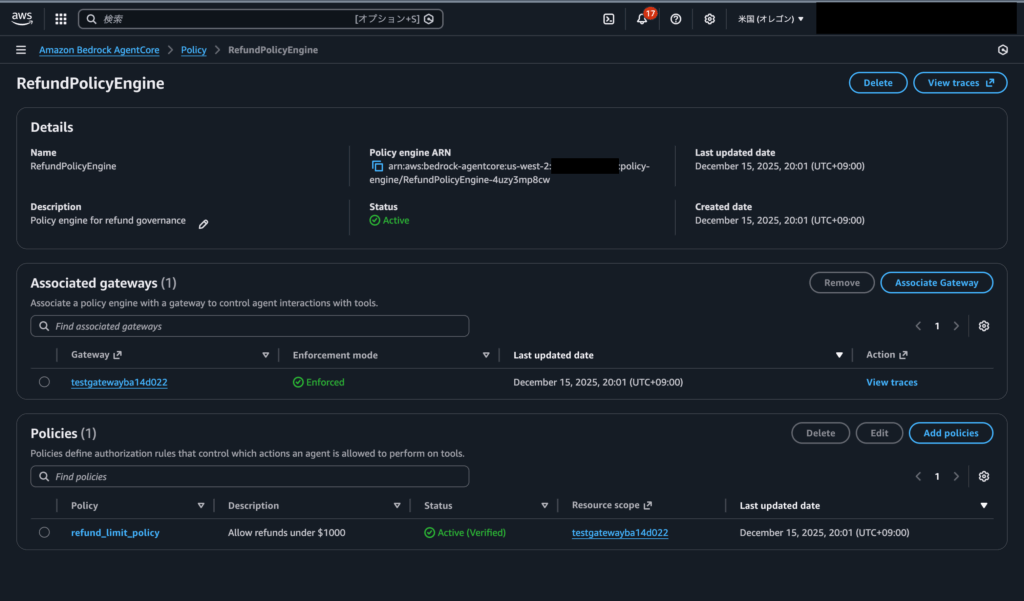Viewport: 1024px width, 601px height.
Task: Sort policies by Status column
Action: 544,506
